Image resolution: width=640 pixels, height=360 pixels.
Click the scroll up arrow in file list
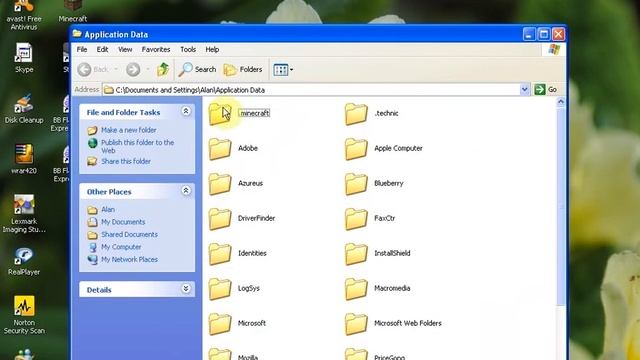tap(561, 102)
